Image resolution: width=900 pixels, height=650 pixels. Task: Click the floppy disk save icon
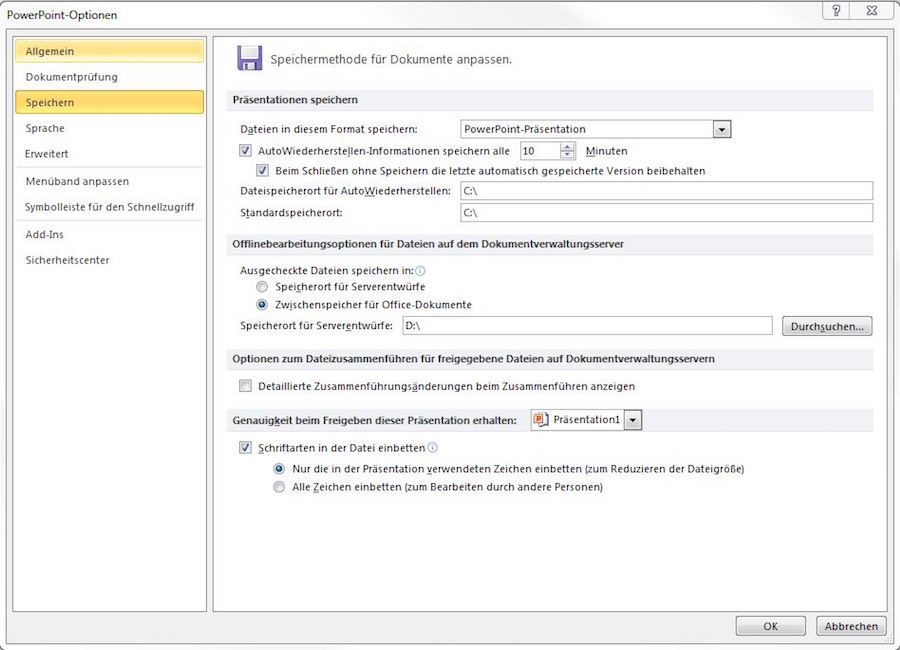point(250,58)
